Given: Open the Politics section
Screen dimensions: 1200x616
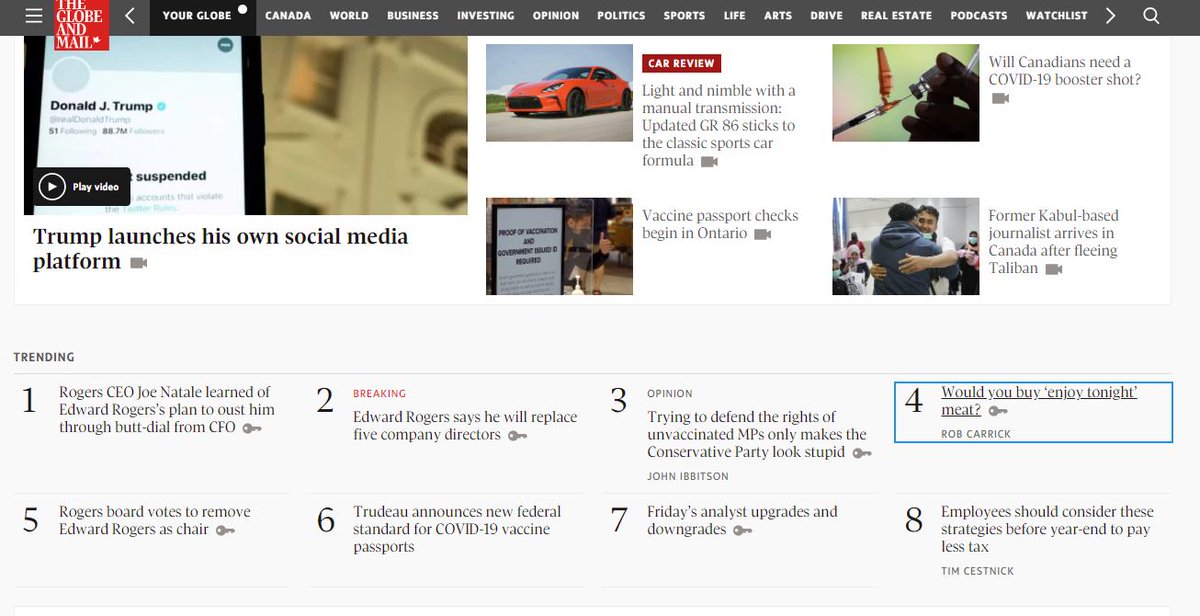Looking at the screenshot, I should [x=621, y=16].
